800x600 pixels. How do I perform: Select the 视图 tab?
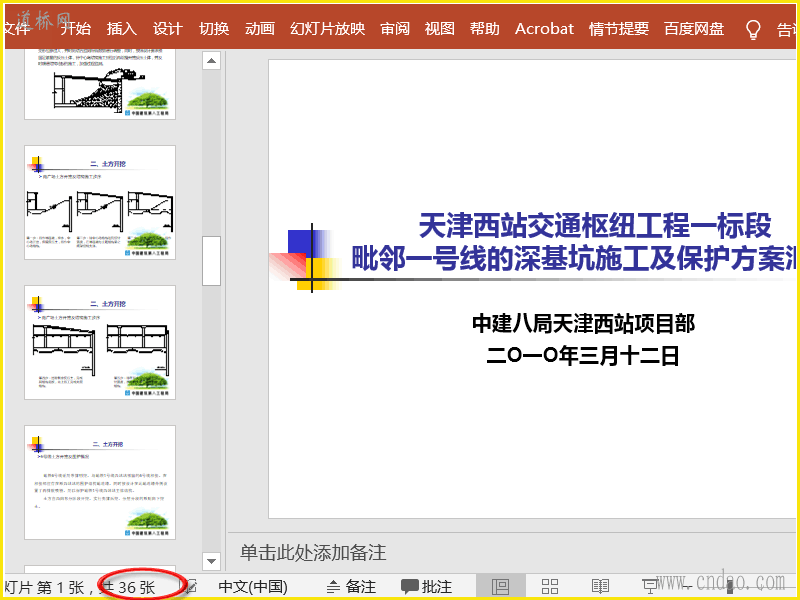(x=440, y=29)
